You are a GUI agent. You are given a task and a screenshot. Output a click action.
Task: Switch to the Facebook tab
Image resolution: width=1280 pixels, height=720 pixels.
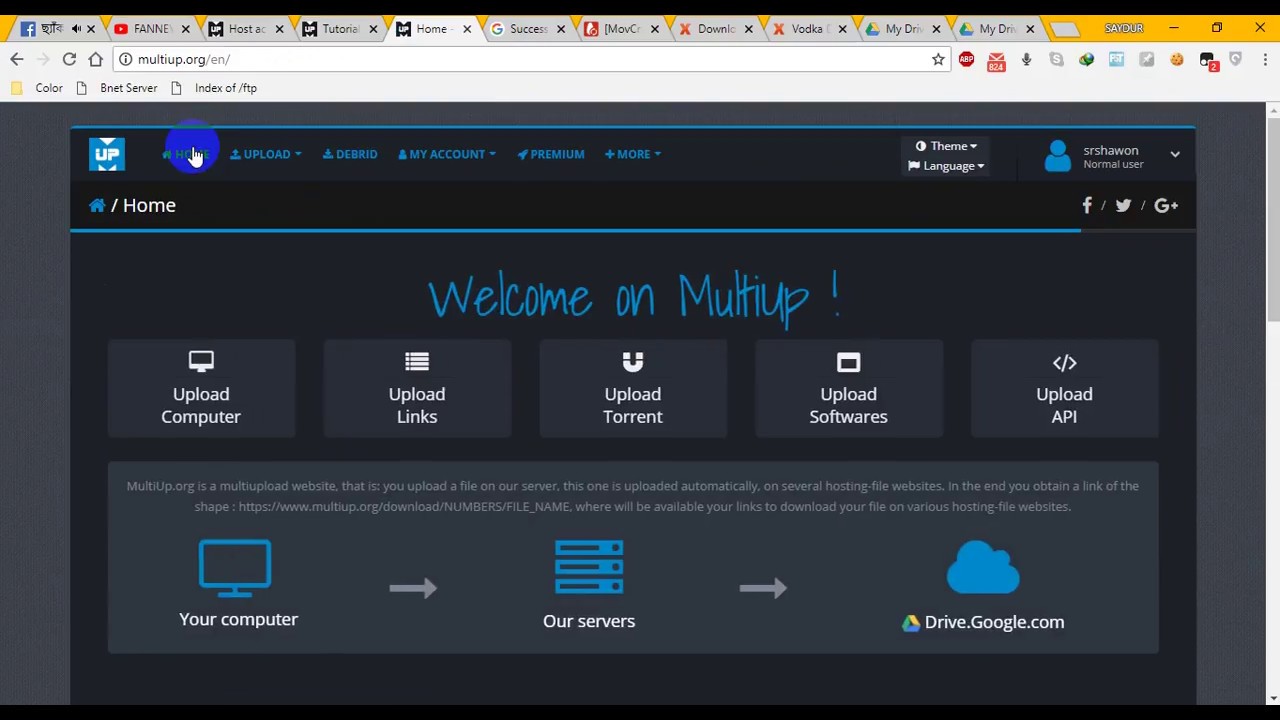tap(45, 29)
